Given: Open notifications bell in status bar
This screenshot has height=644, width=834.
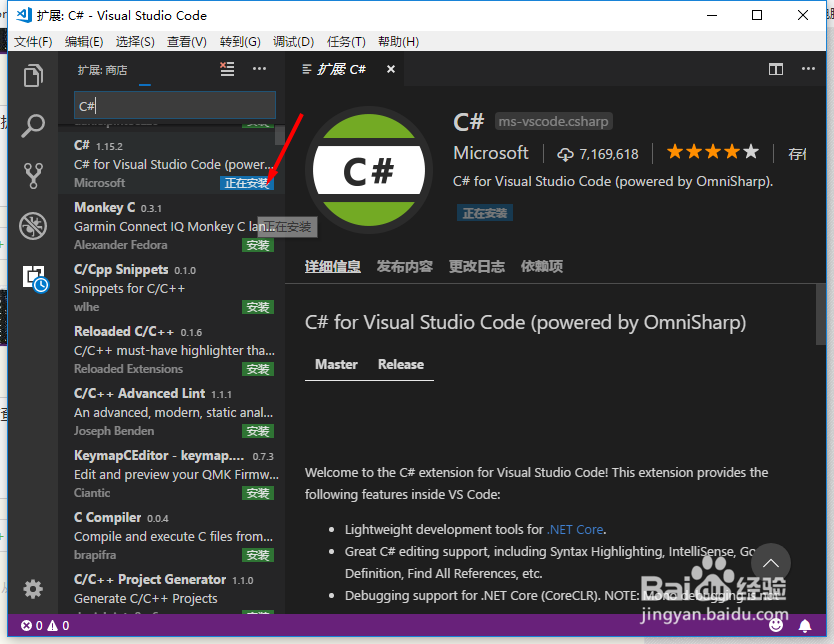Looking at the screenshot, I should pyautogui.click(x=805, y=626).
